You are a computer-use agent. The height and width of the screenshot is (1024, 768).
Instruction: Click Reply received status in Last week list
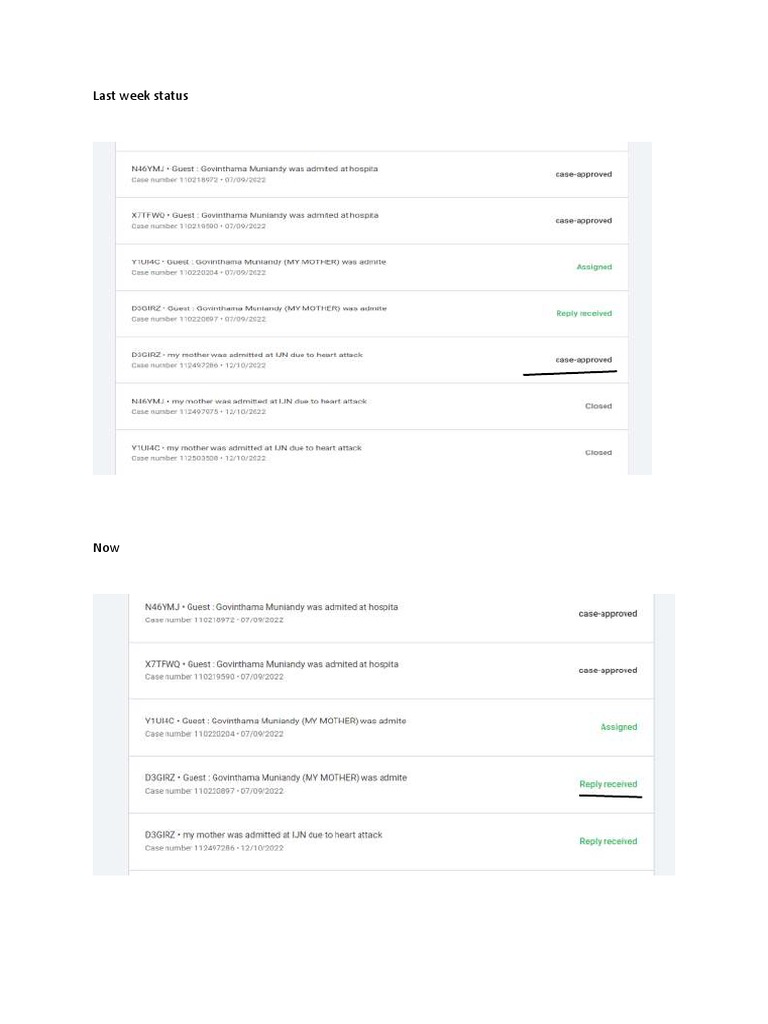(x=584, y=313)
